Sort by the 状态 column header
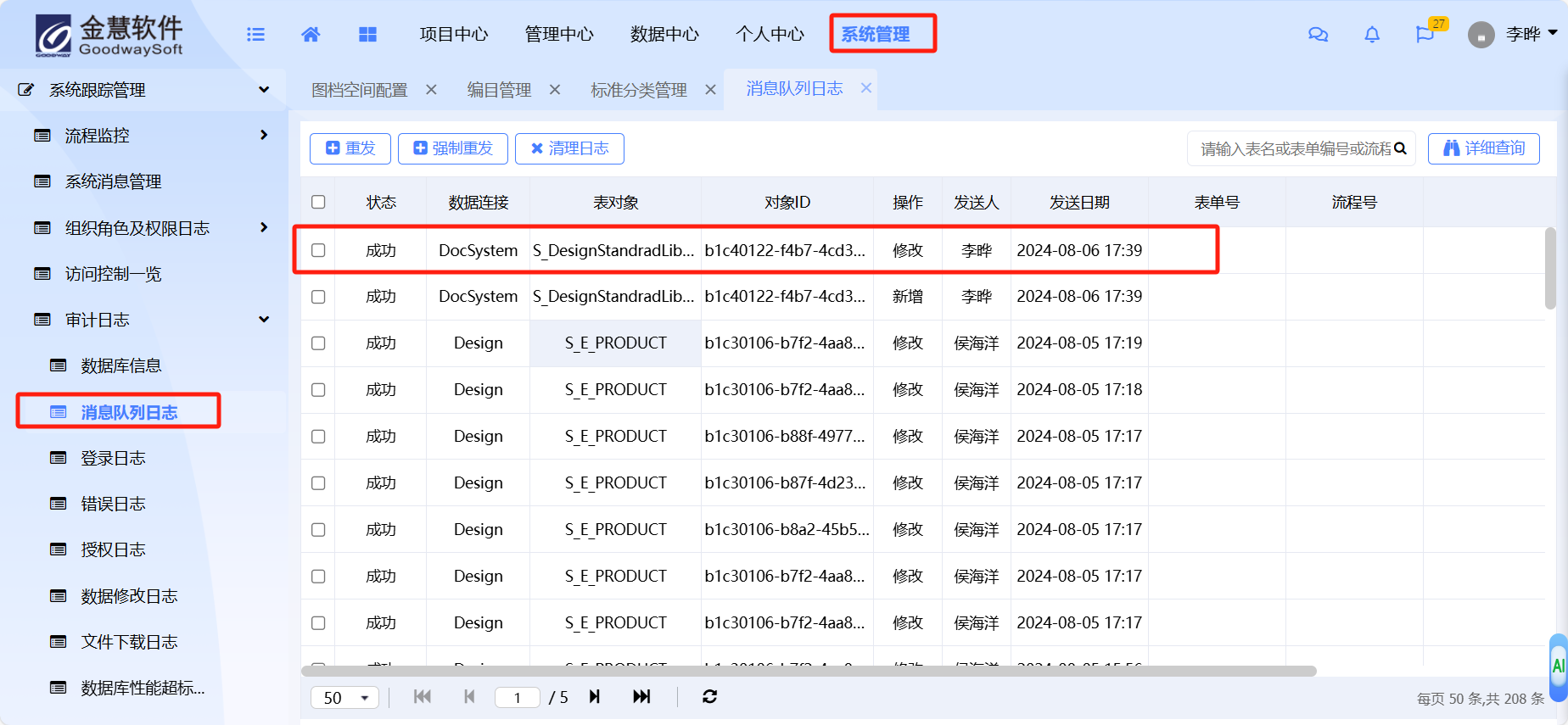 (381, 202)
